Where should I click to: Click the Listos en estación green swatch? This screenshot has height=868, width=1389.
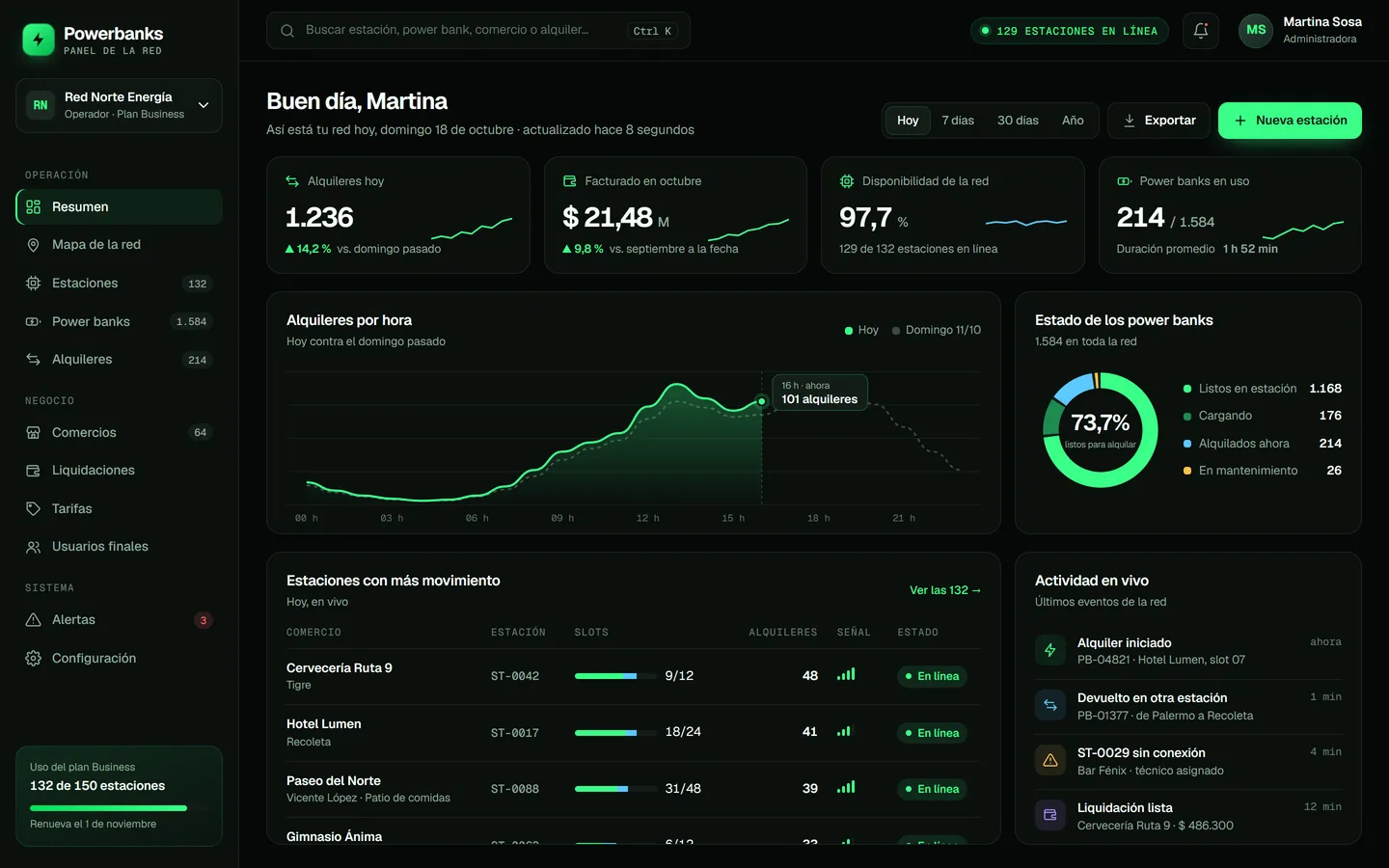pos(1187,389)
